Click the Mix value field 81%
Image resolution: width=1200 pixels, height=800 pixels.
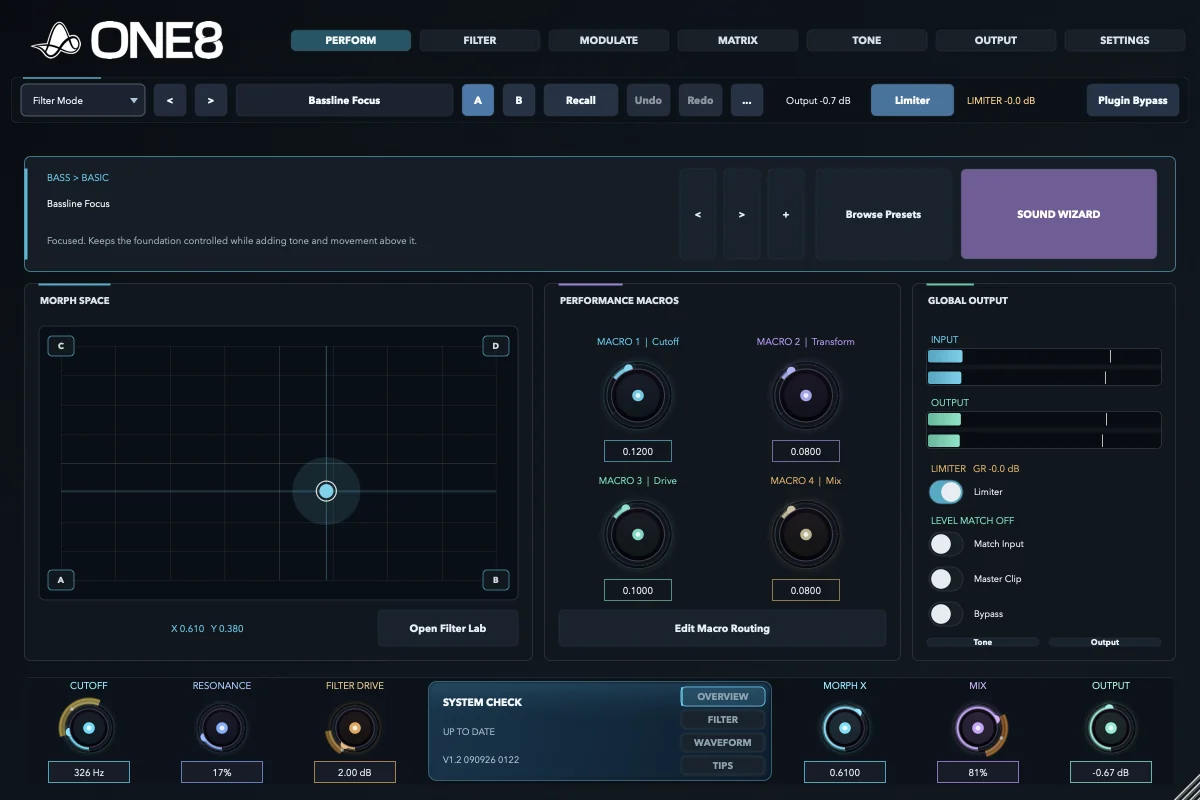pos(978,772)
